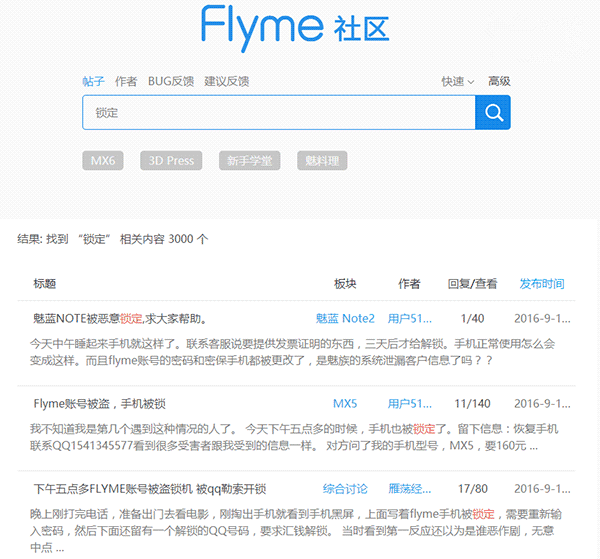Select the 帖子 search tab

pyautogui.click(x=93, y=81)
